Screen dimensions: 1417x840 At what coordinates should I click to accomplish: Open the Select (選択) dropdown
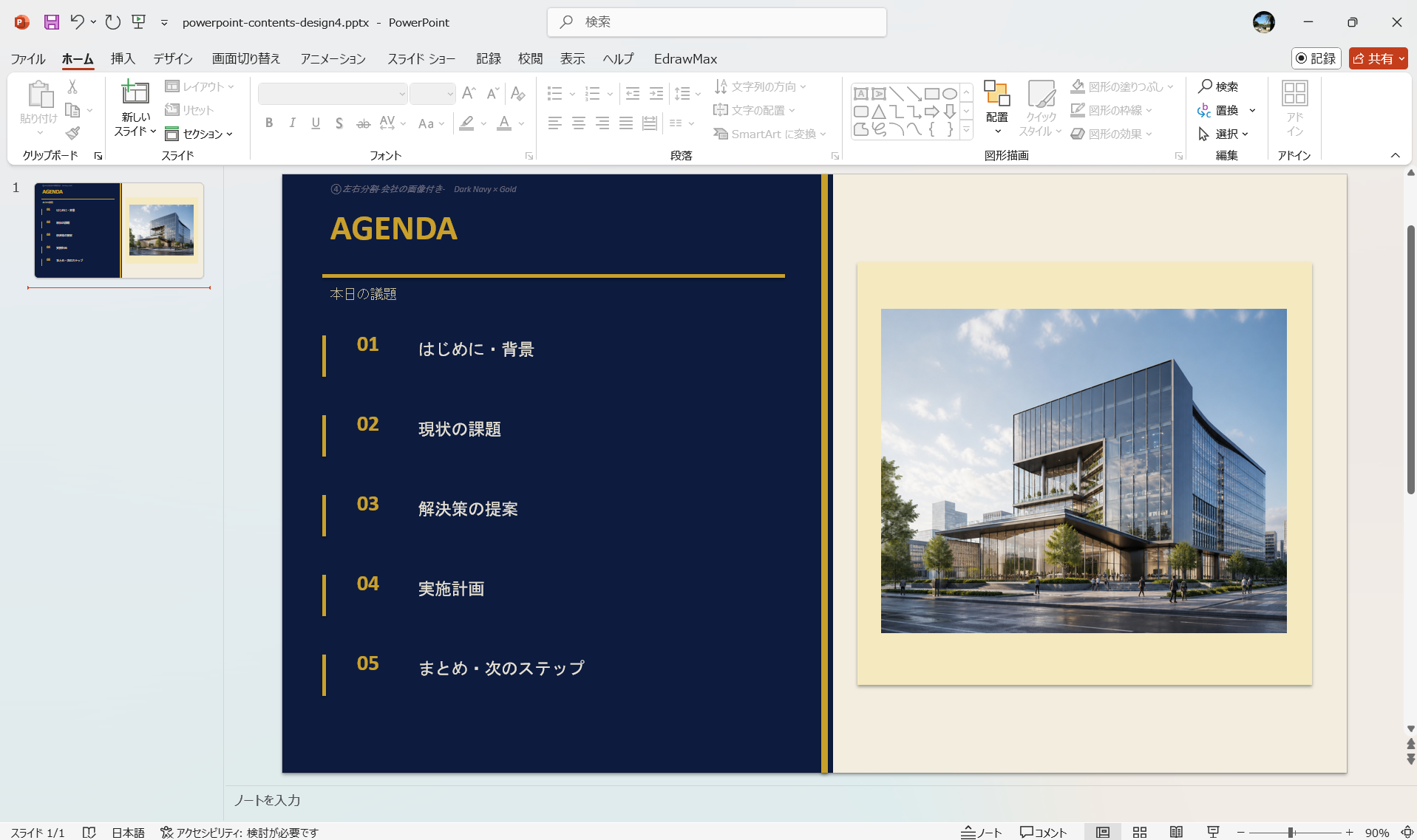[1223, 134]
